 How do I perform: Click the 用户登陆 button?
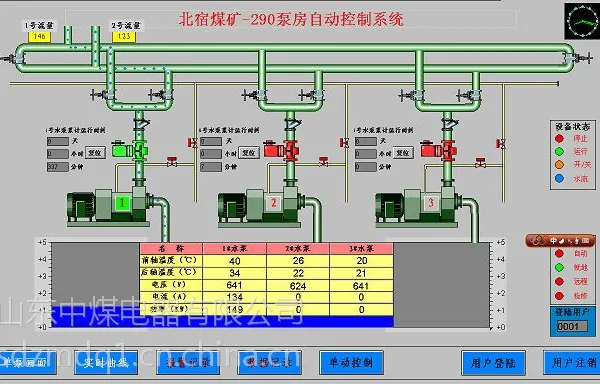pyautogui.click(x=493, y=363)
